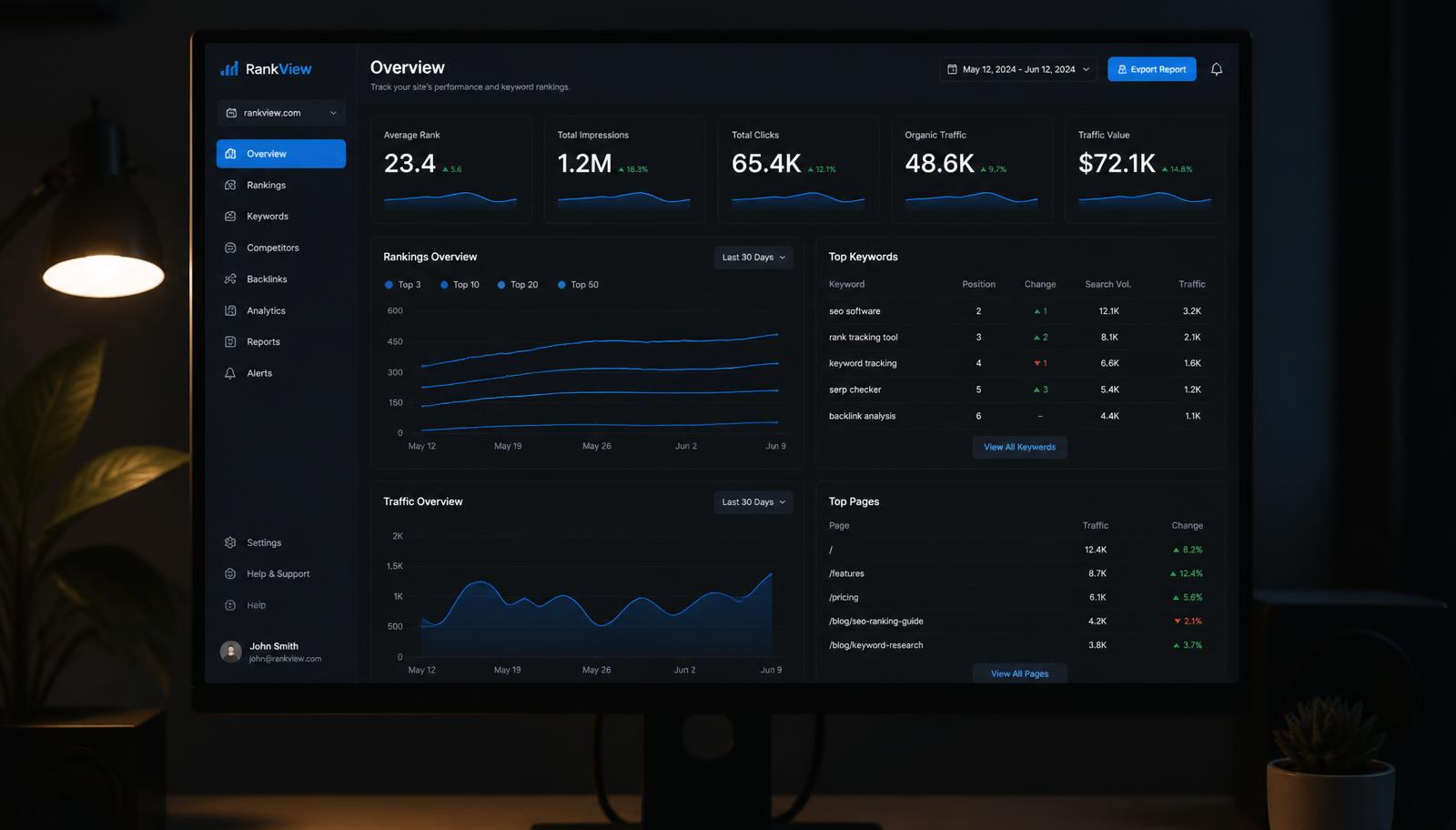The image size is (1456, 830).
Task: Click the "/pricing" page row
Action: (1019, 597)
